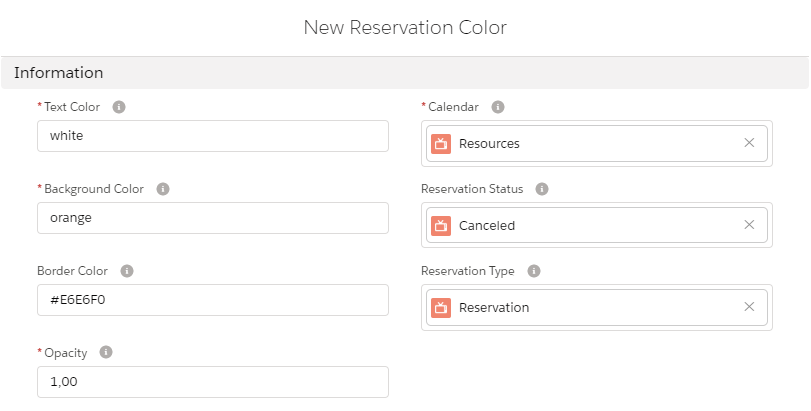Select the Opacity field with 1,00
This screenshot has width=811, height=411.
click(212, 382)
